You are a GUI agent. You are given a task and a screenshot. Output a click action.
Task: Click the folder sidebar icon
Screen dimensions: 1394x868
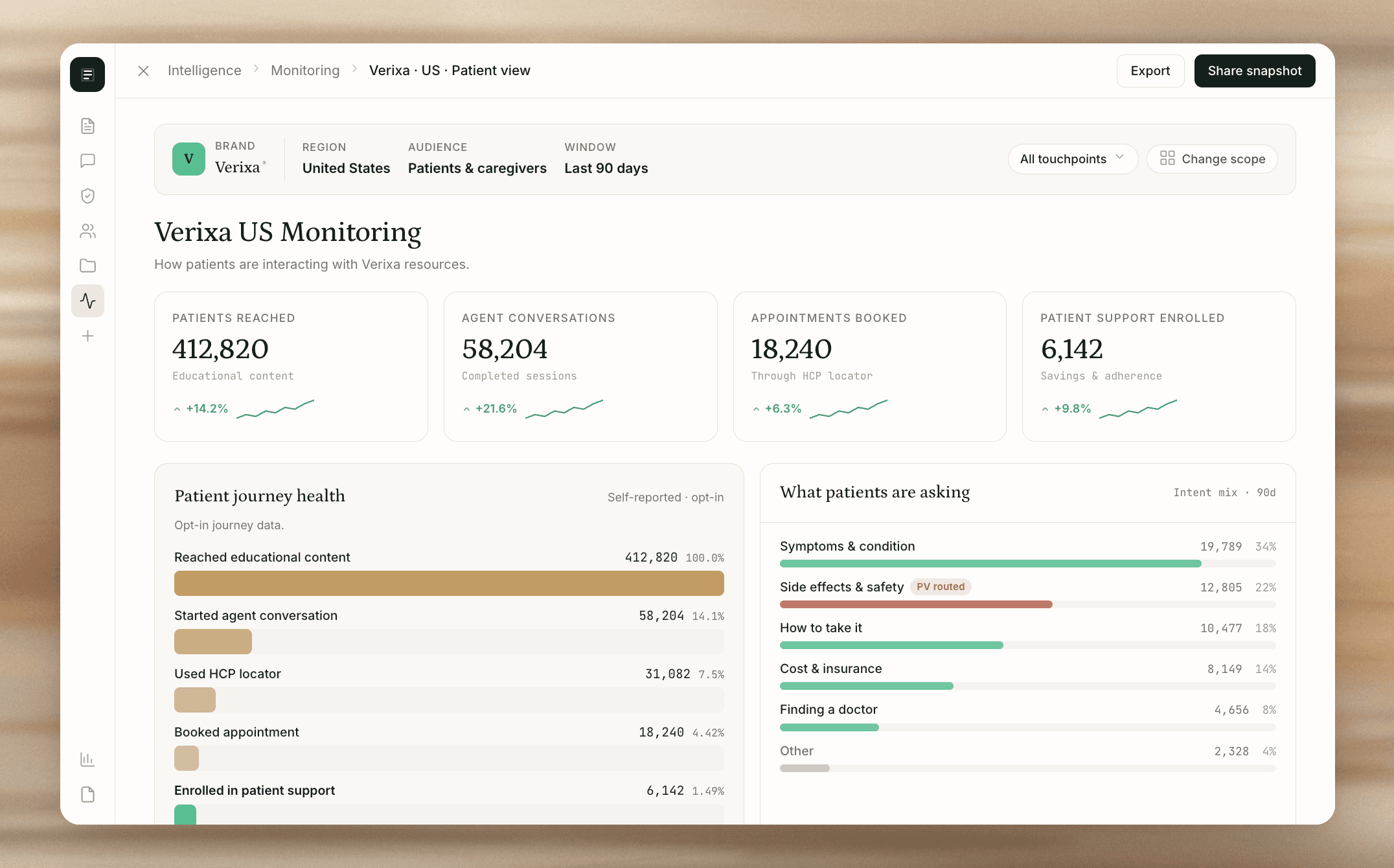(87, 266)
